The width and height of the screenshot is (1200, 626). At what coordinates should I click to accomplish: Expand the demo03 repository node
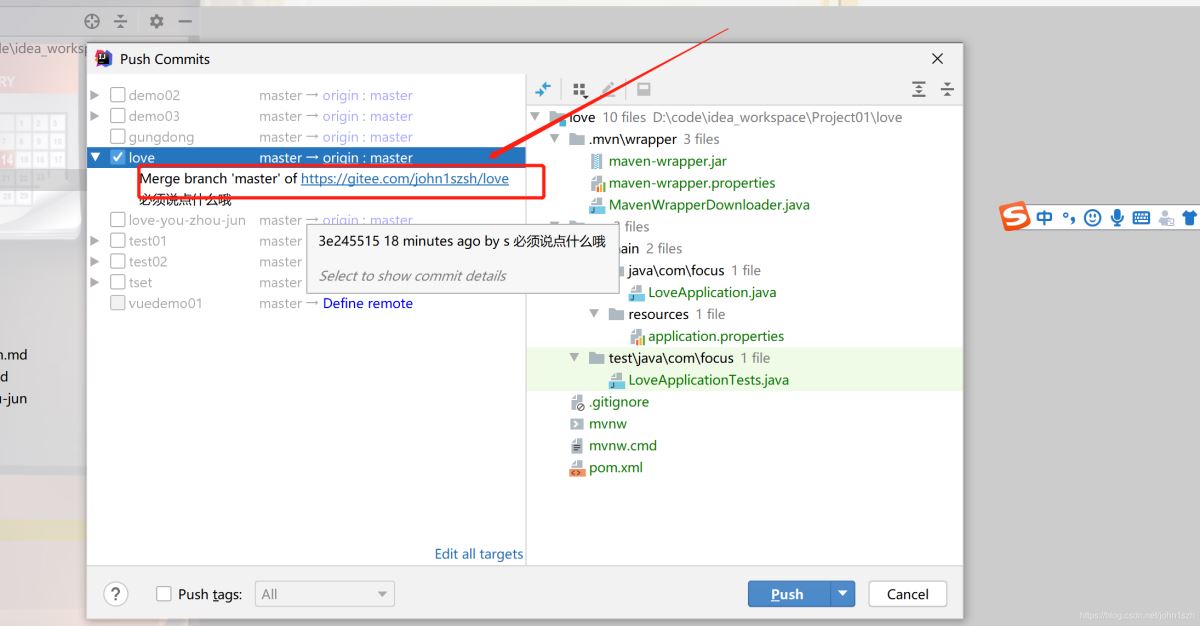coord(95,116)
